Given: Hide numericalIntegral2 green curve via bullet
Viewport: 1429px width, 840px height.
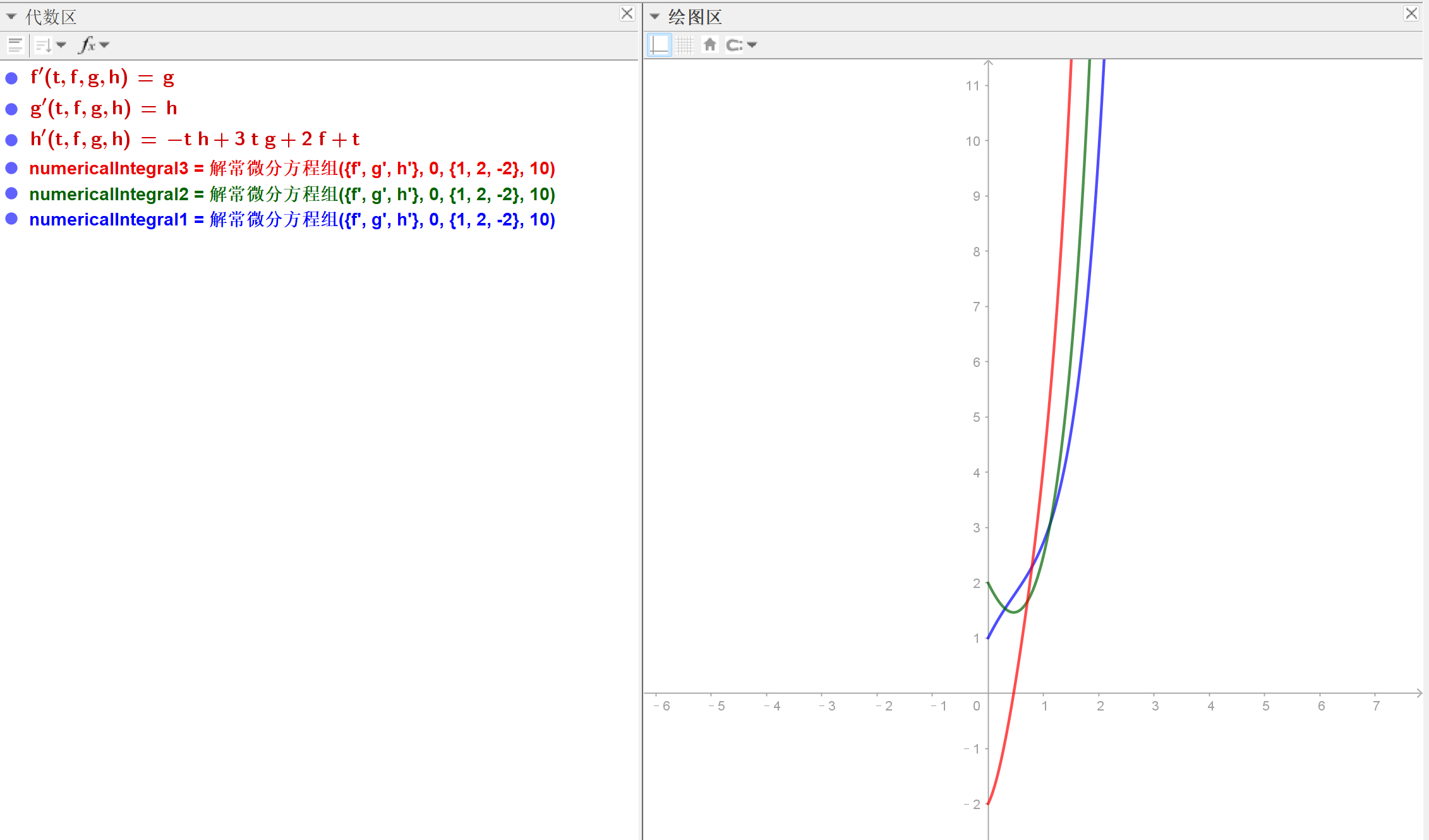Looking at the screenshot, I should click(x=11, y=193).
